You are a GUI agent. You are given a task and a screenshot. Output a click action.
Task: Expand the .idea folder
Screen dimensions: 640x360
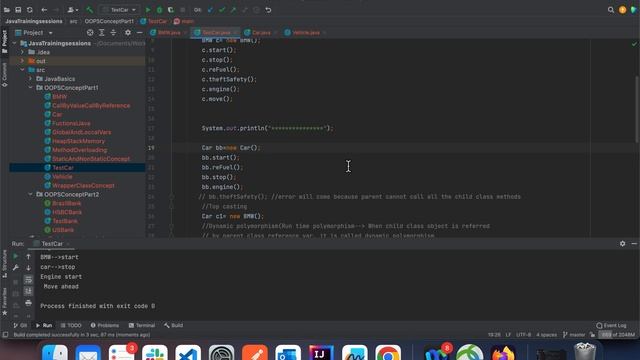tap(22, 52)
